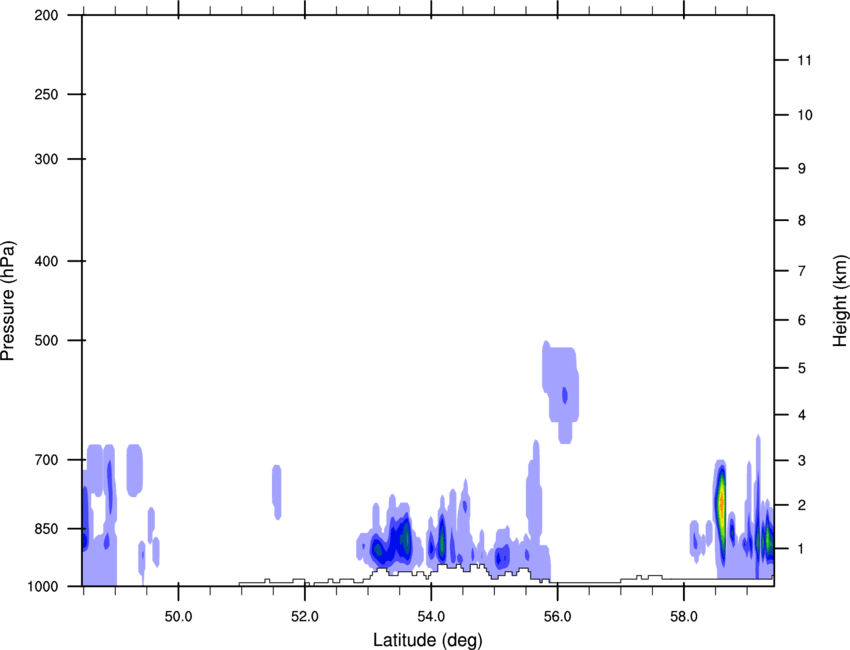Pick the 6 km height label

pos(801,320)
